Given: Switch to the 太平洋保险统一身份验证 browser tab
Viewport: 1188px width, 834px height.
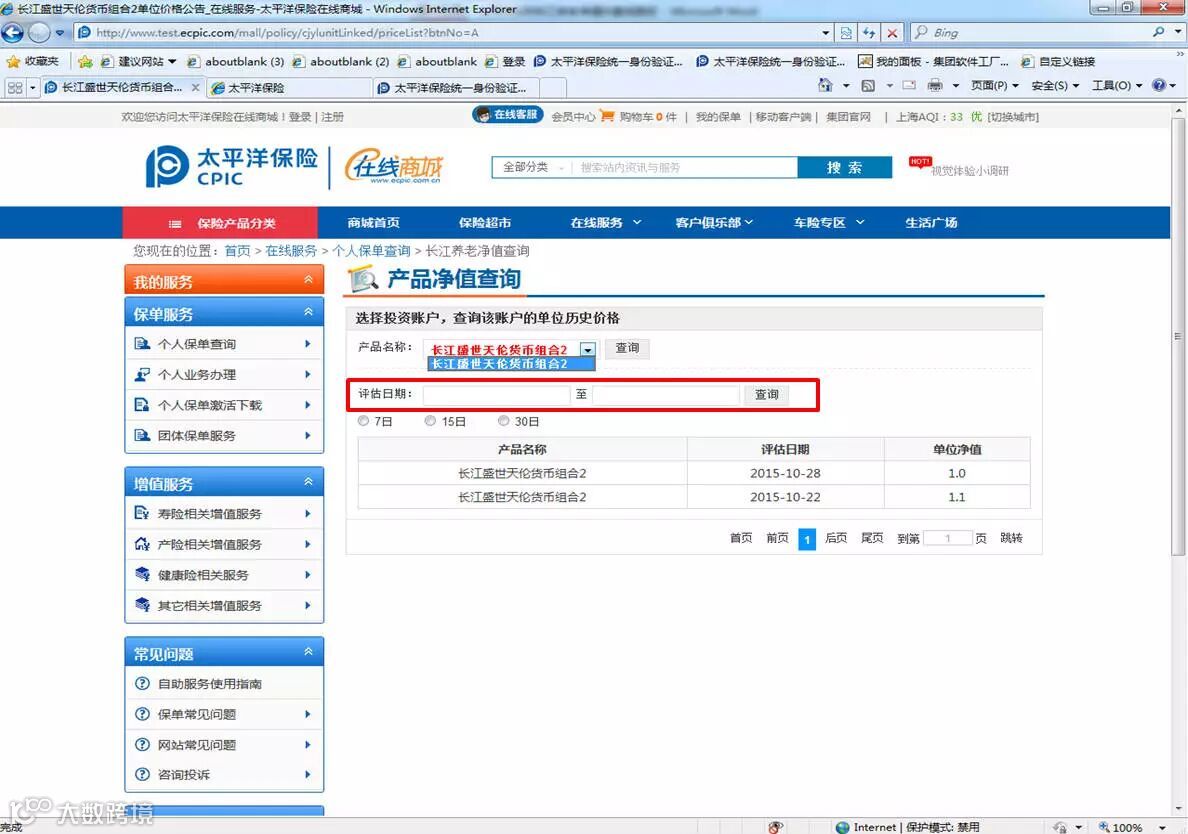Looking at the screenshot, I should [x=455, y=88].
